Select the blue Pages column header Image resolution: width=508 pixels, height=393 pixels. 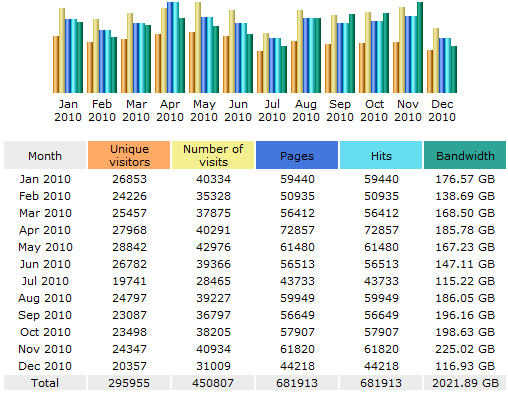click(297, 155)
